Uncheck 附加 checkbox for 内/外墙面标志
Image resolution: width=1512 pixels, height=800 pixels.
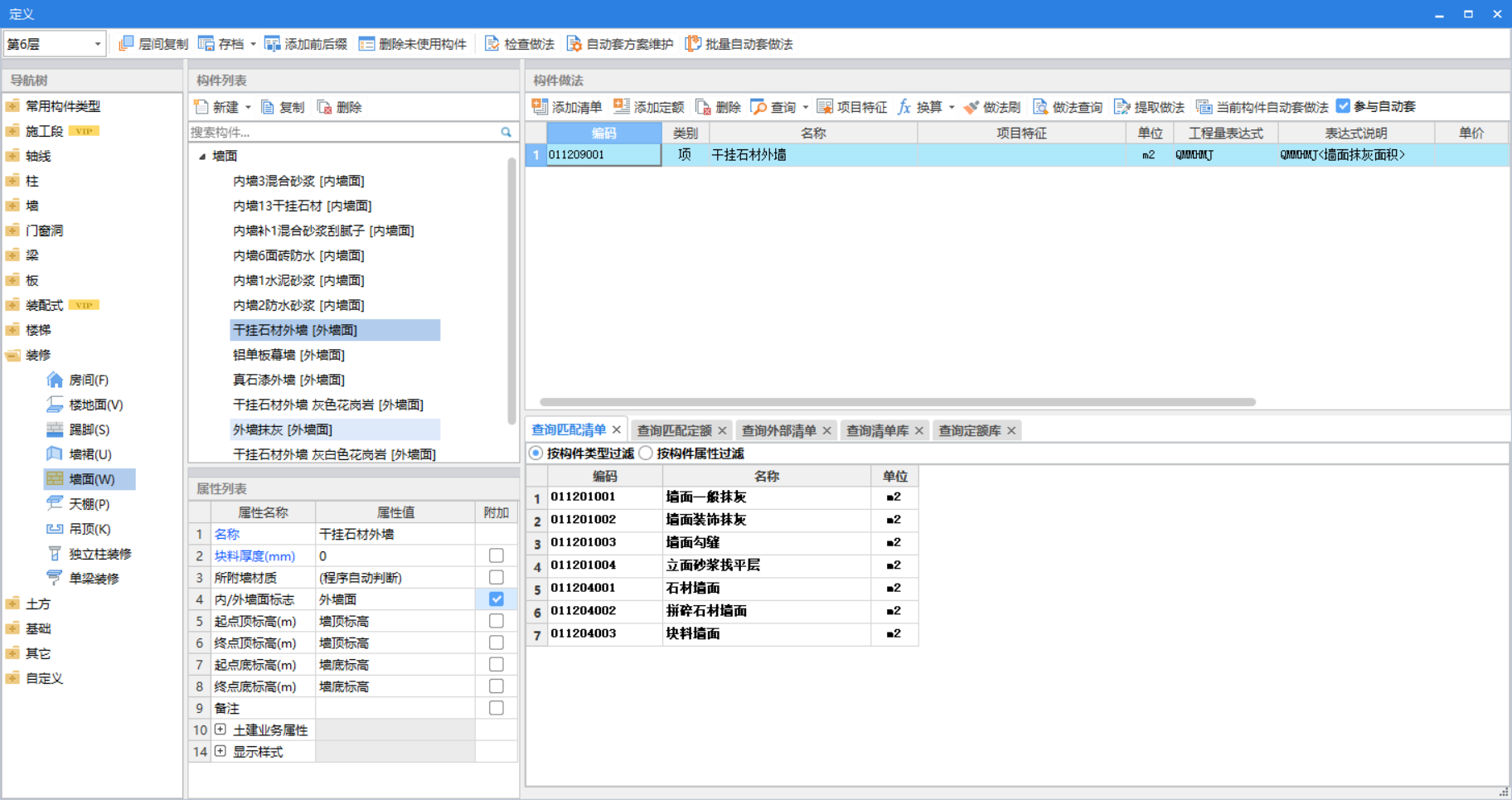497,599
